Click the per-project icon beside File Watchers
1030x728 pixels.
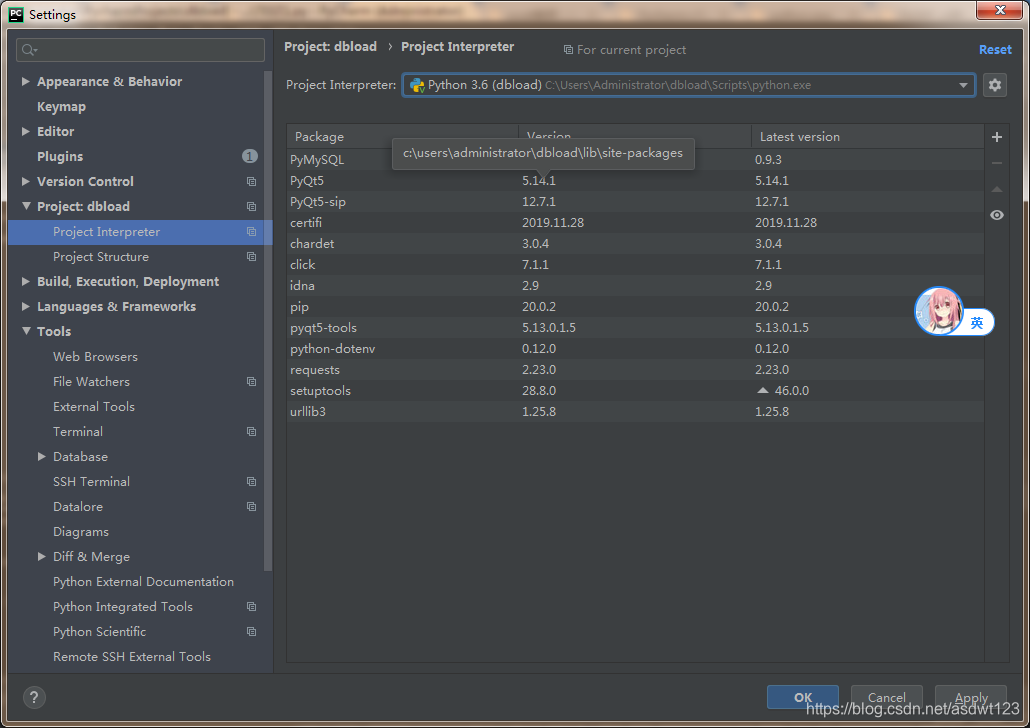251,381
